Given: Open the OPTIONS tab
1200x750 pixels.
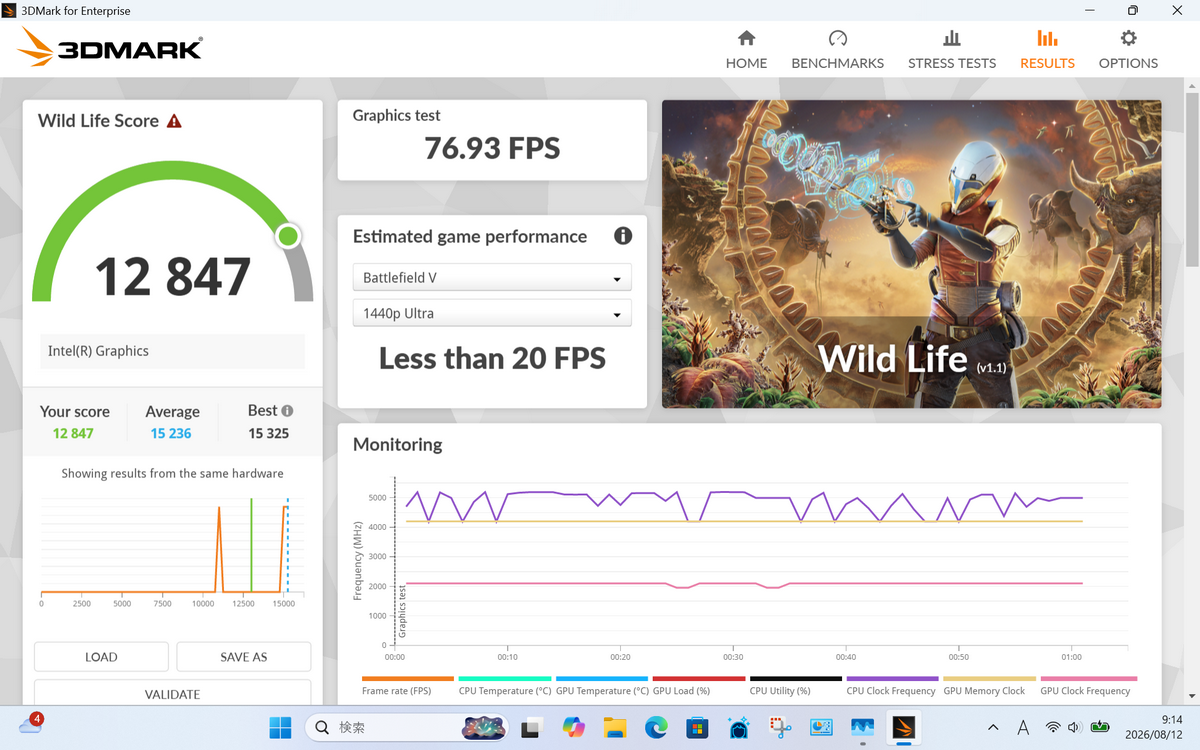Looking at the screenshot, I should pos(1128,50).
